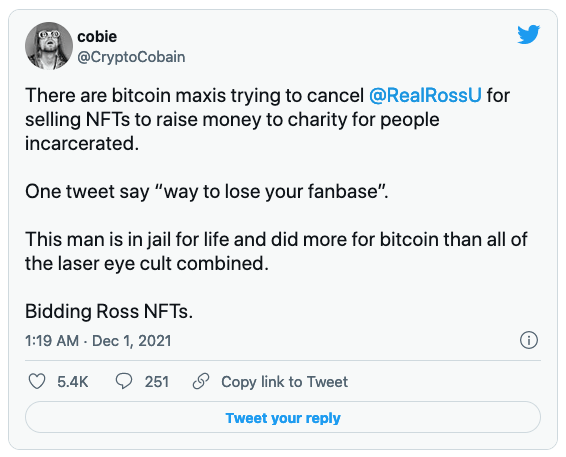Click the paragraph starting There are bitcoin maxis
The width and height of the screenshot is (566, 457).
(x=267, y=119)
